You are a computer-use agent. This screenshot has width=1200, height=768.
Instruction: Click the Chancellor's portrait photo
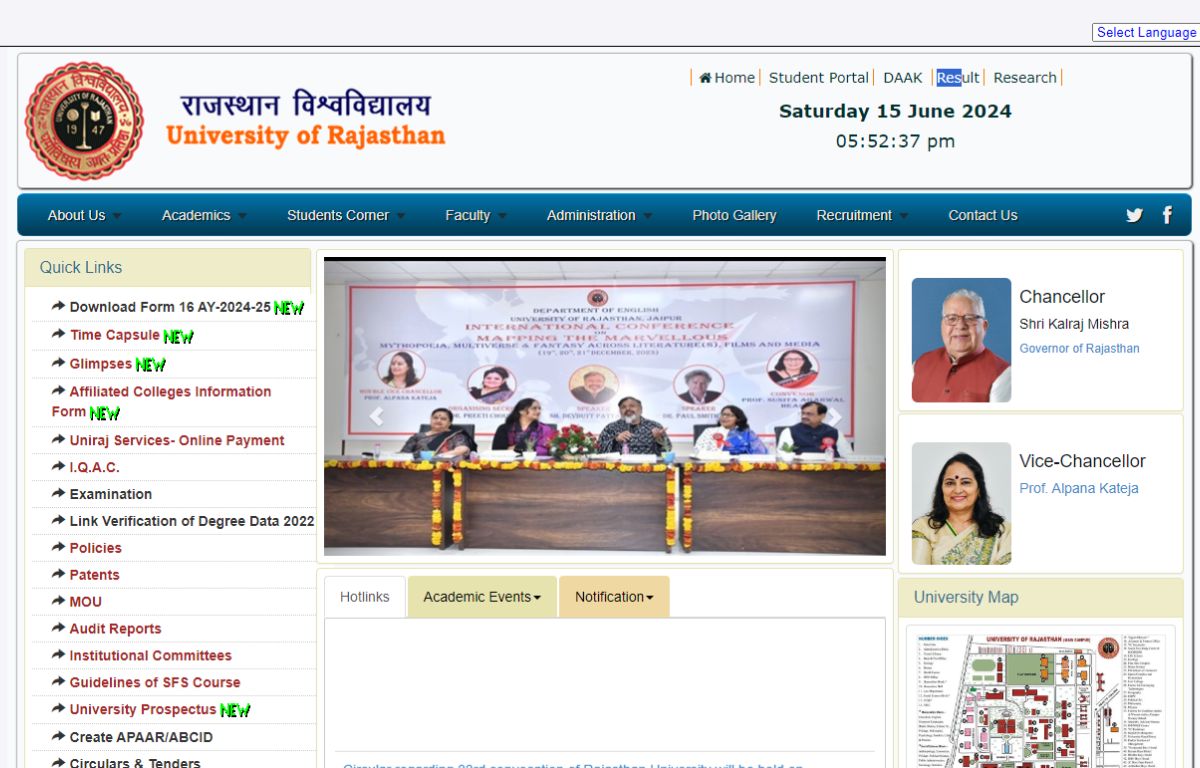961,340
